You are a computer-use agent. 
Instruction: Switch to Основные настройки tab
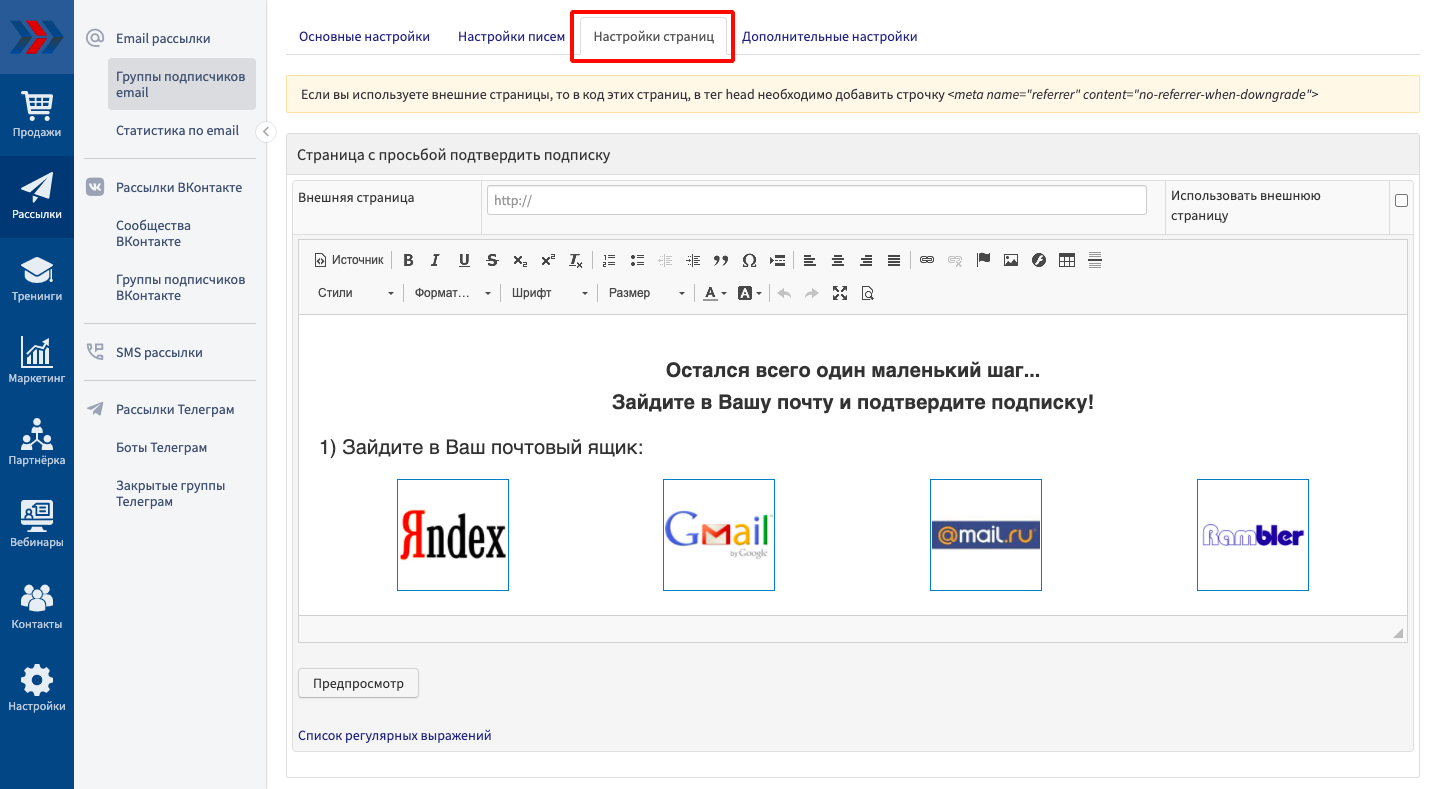tap(364, 37)
